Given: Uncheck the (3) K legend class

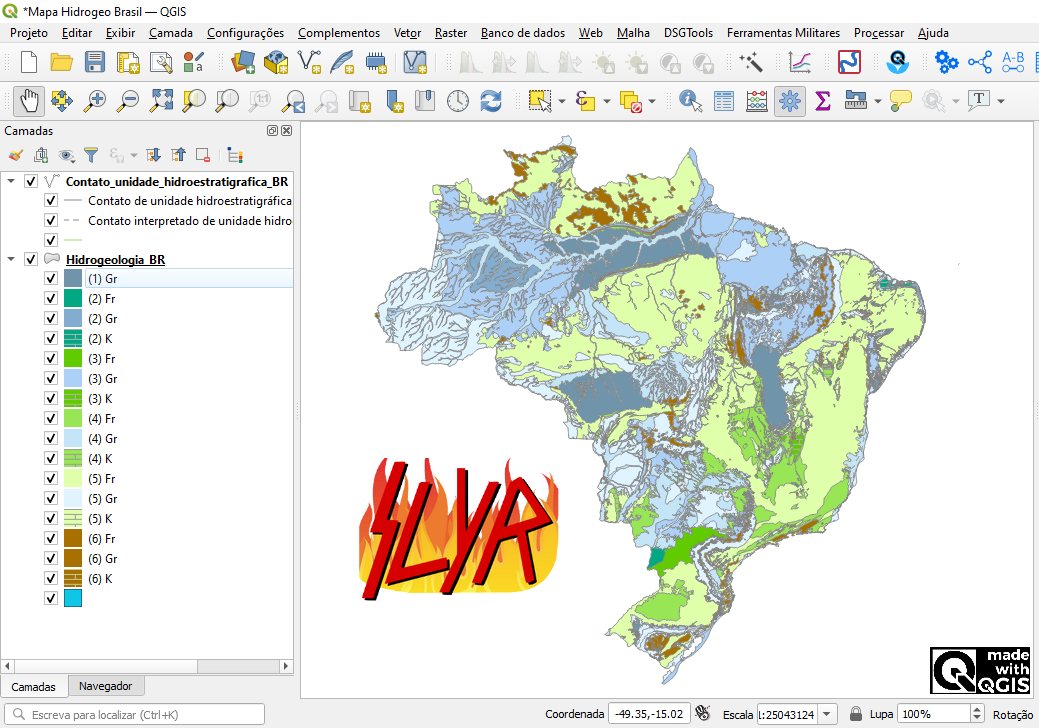Looking at the screenshot, I should (51, 398).
